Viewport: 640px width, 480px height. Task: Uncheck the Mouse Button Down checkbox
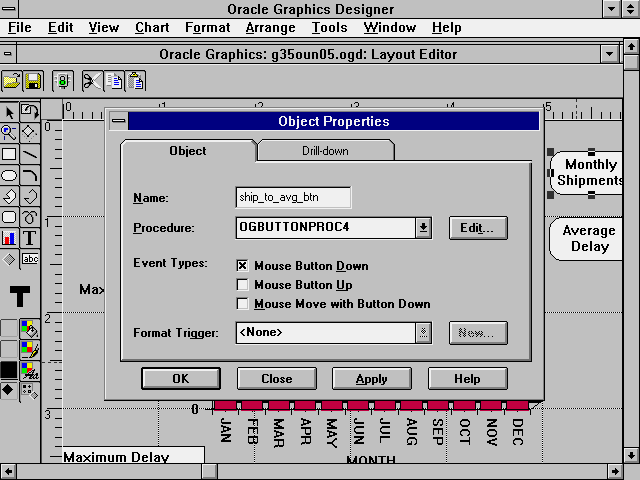point(242,266)
